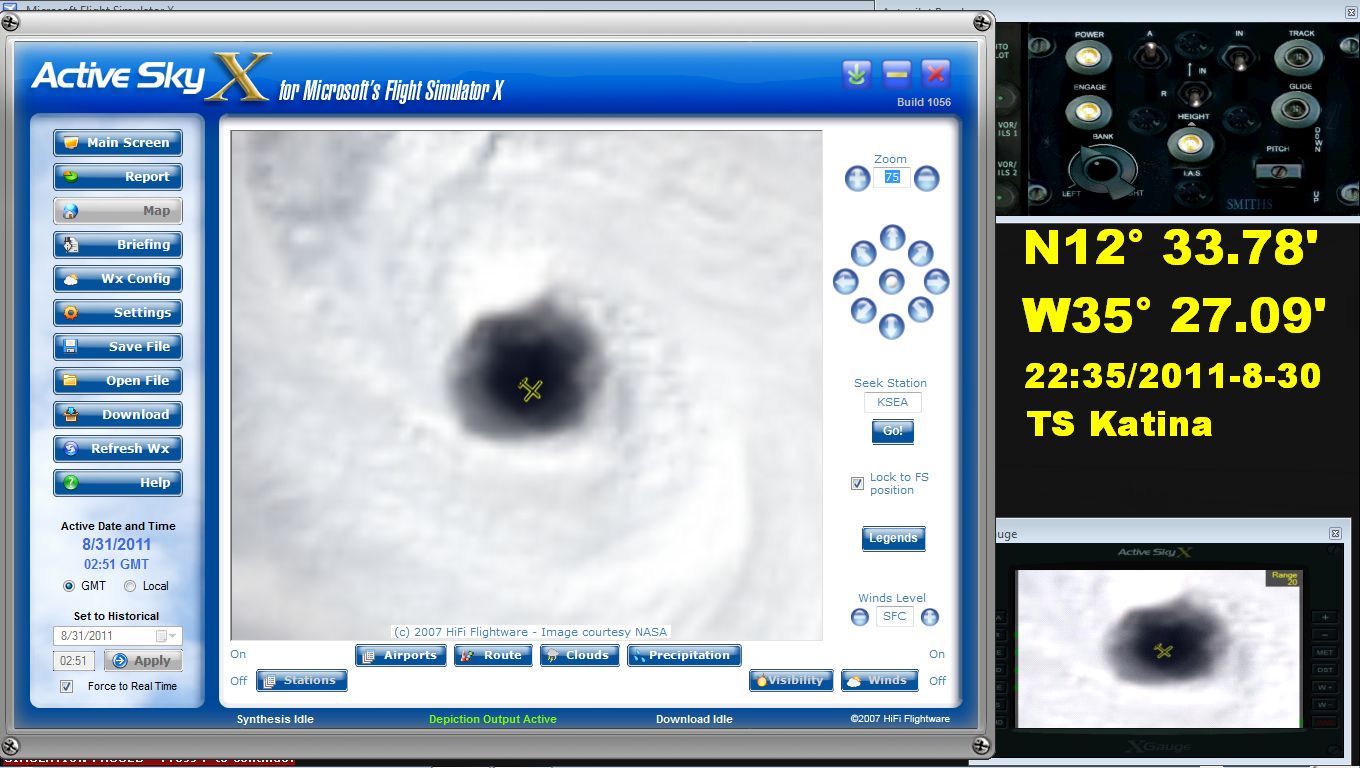Click Go! to seek station
This screenshot has width=1360, height=768.
pos(892,431)
